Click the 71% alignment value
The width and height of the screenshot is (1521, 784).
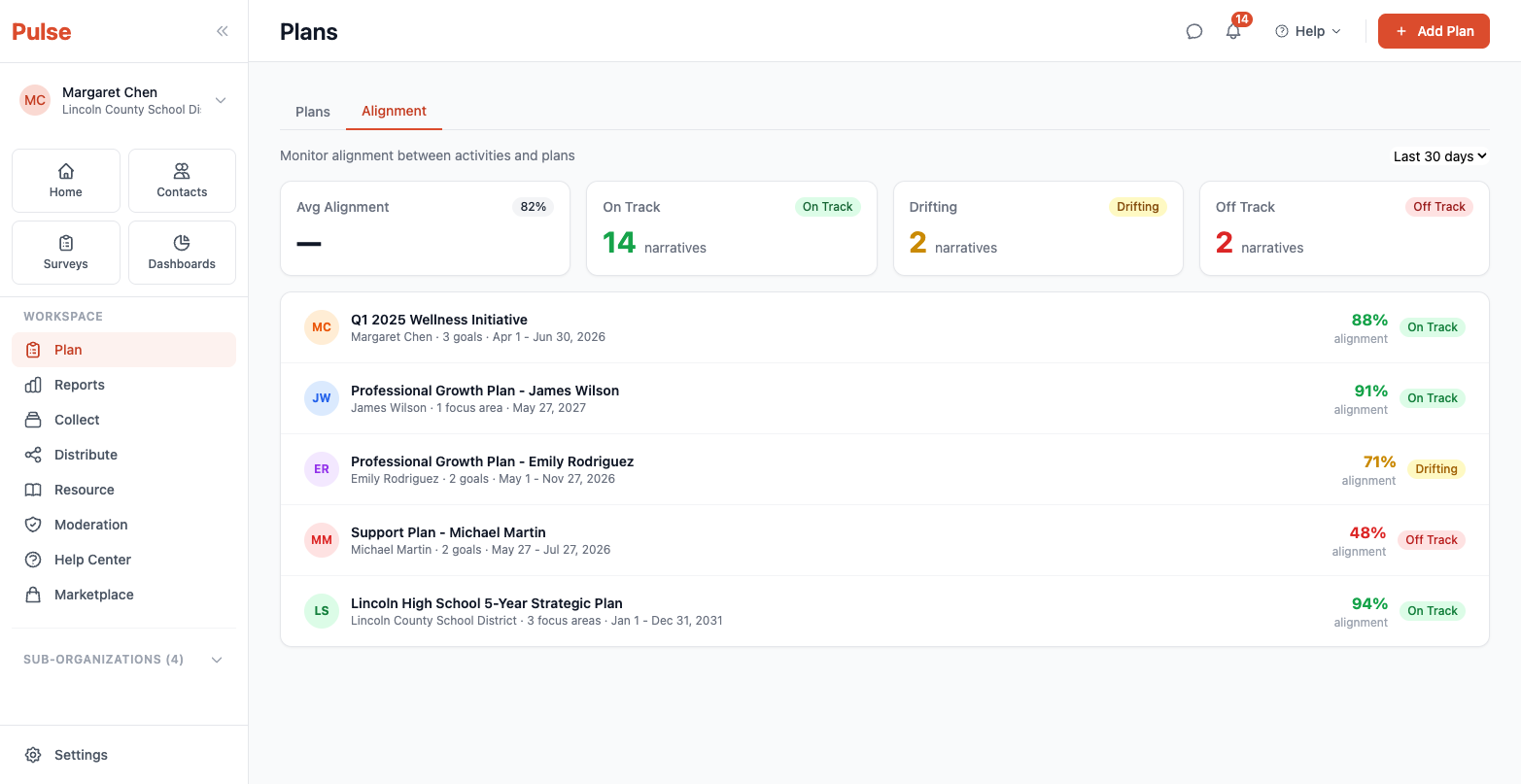click(1379, 462)
